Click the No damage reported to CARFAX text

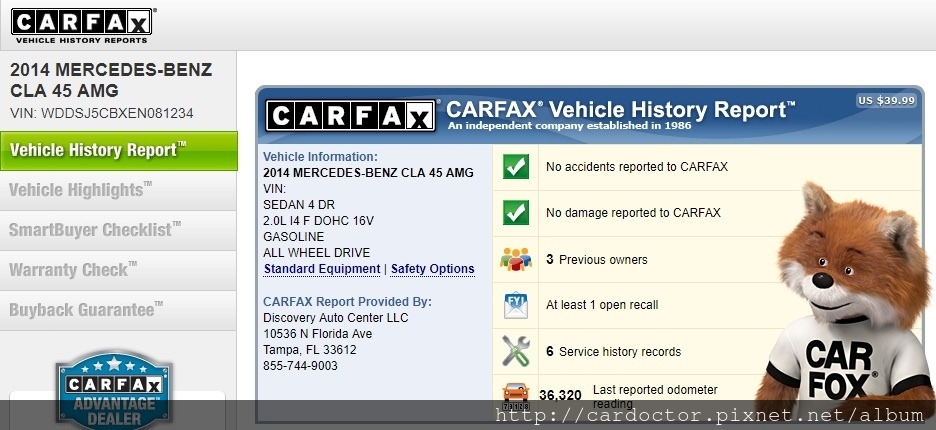coord(633,213)
